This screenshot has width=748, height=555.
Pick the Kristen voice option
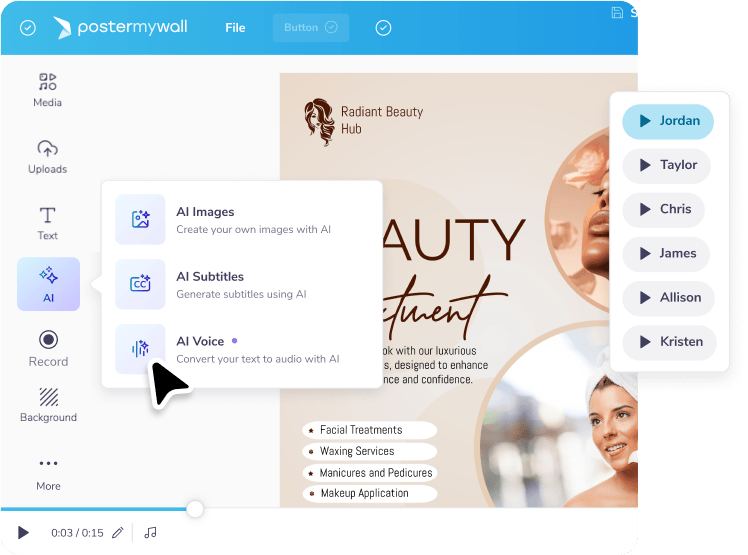[x=669, y=341]
